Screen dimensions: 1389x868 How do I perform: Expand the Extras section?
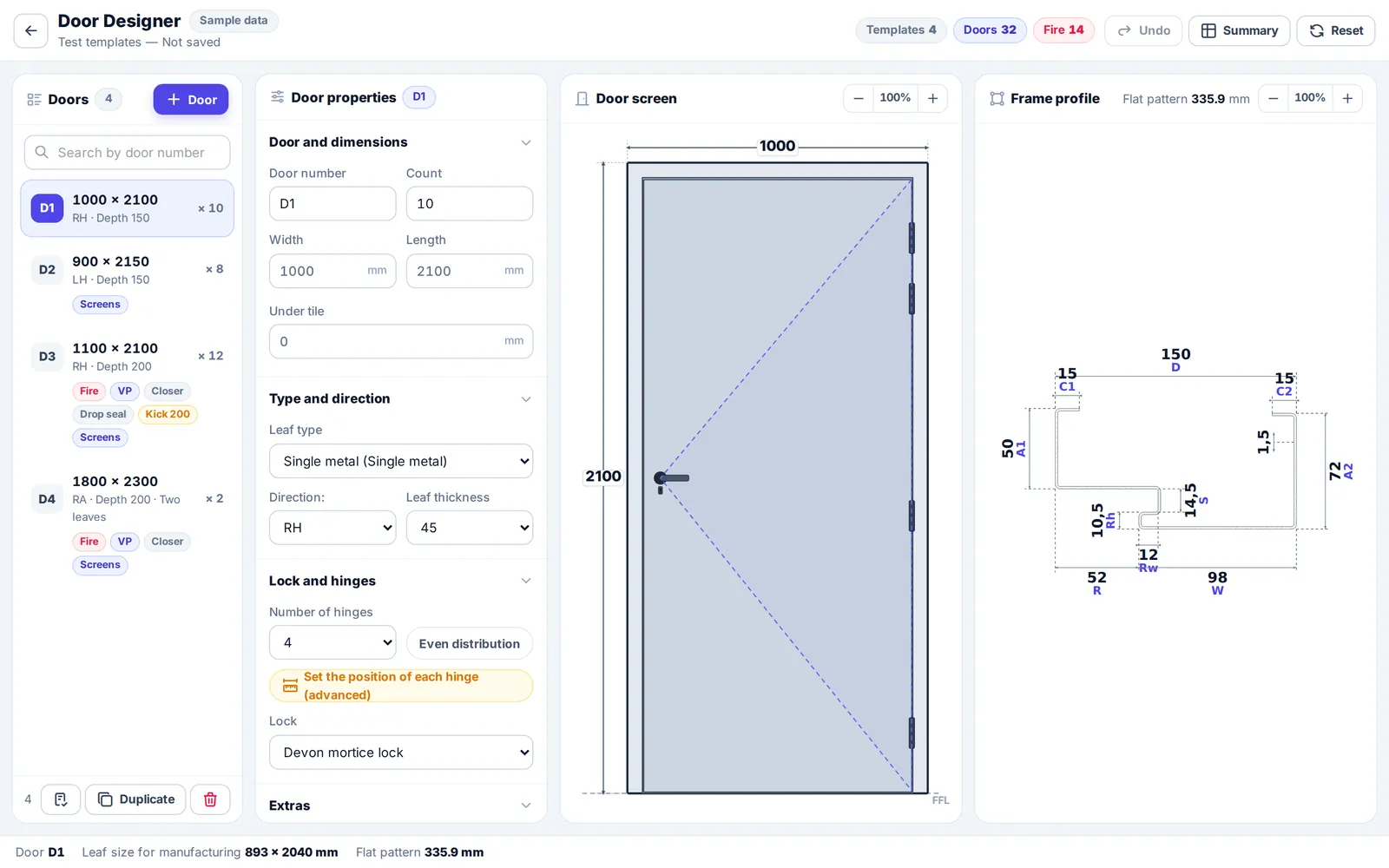(525, 806)
